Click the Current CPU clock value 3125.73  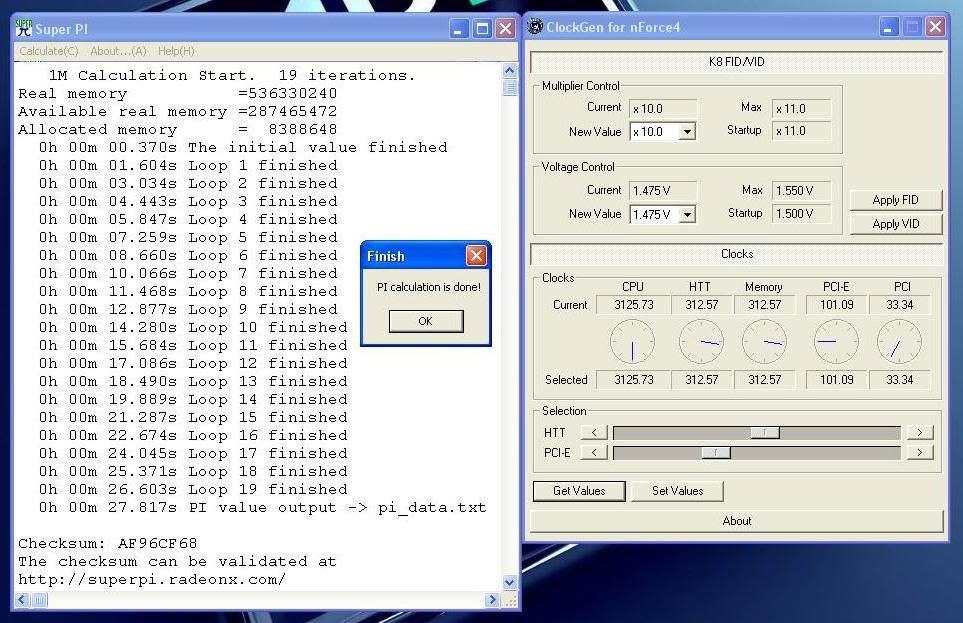pyautogui.click(x=633, y=305)
